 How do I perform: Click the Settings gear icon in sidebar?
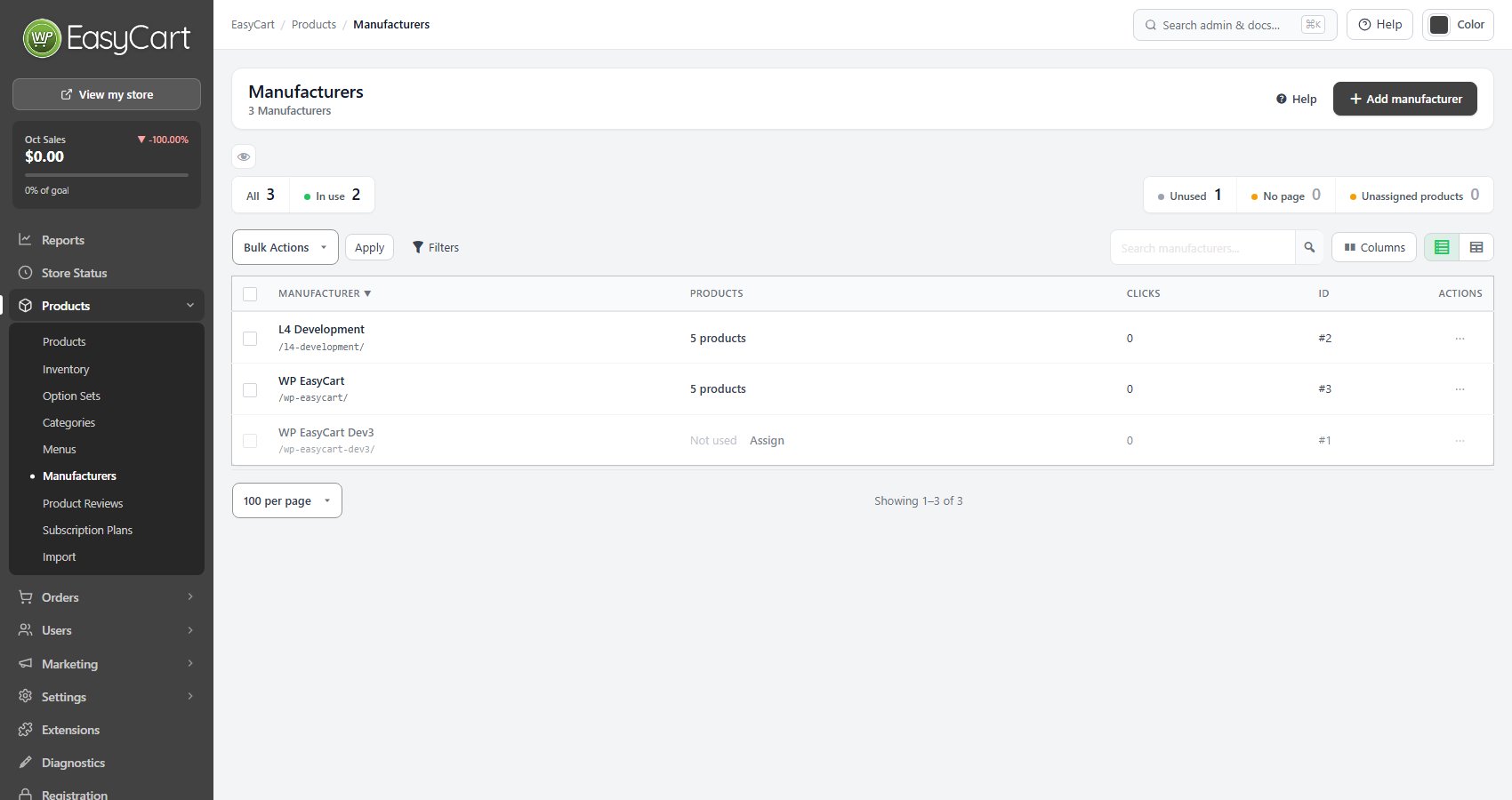[x=25, y=696]
